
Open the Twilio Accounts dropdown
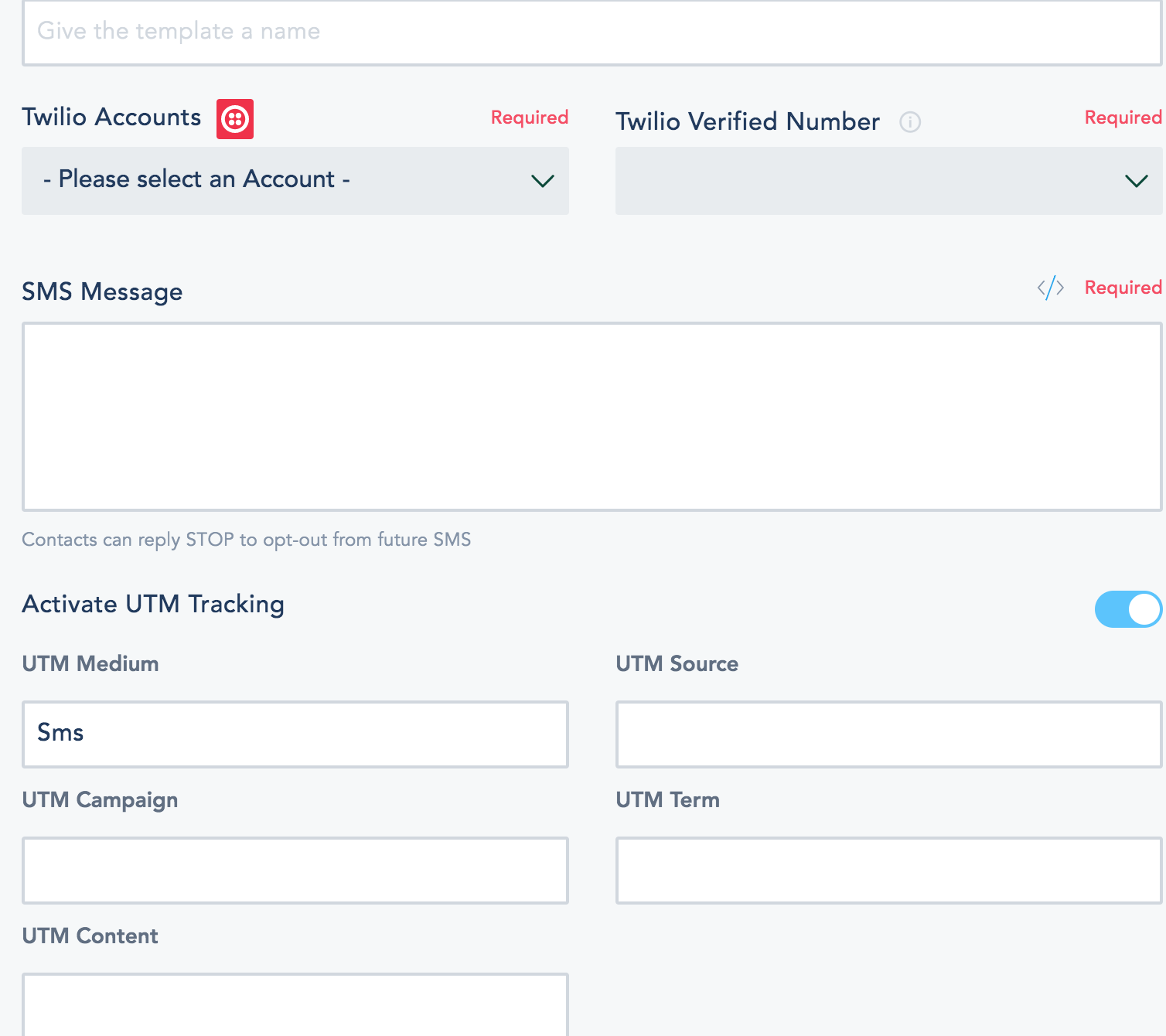(x=295, y=181)
